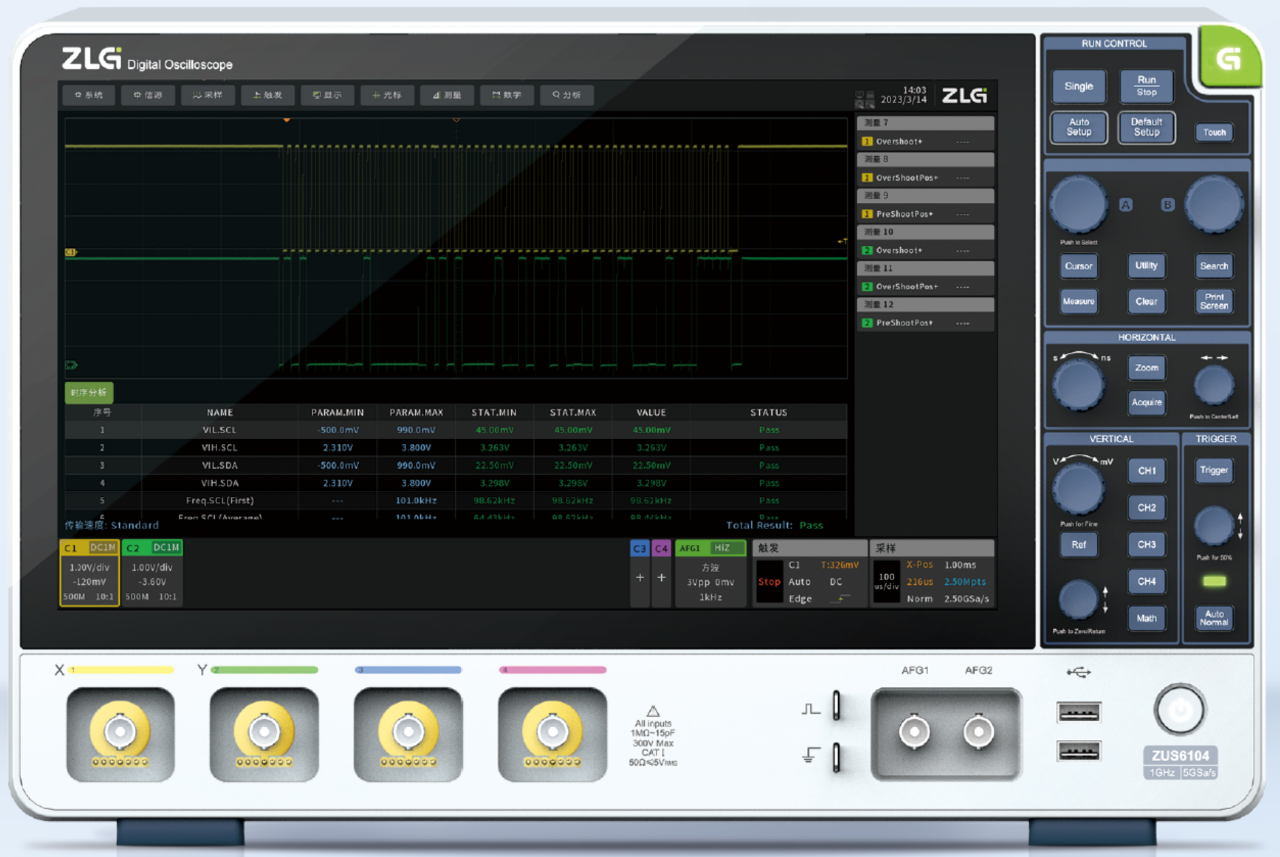The height and width of the screenshot is (857, 1280).
Task: Push the horizontal time scale knob
Action: tap(1079, 382)
